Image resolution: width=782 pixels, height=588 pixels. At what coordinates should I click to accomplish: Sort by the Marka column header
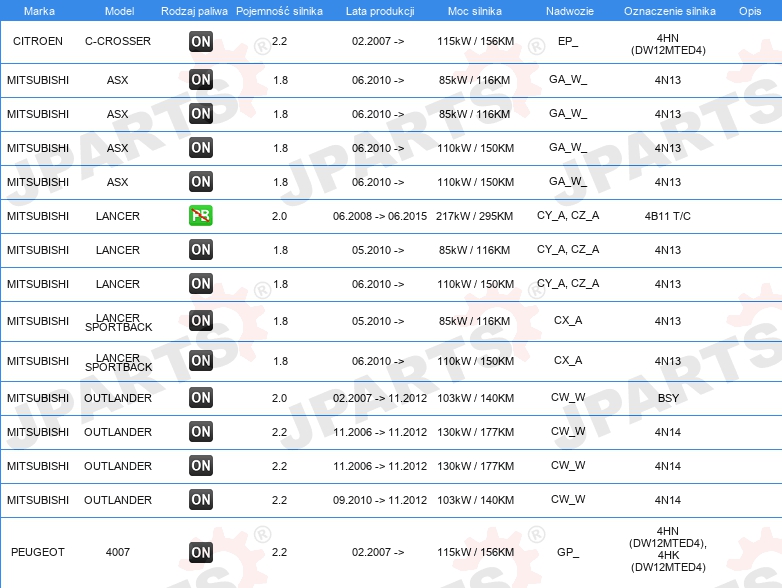[x=39, y=11]
